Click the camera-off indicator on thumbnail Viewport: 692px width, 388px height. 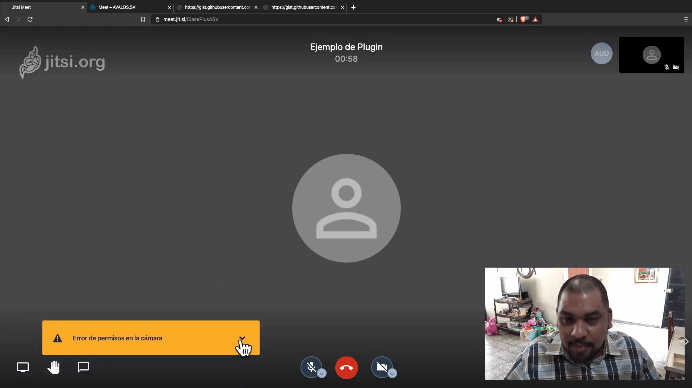tap(676, 67)
